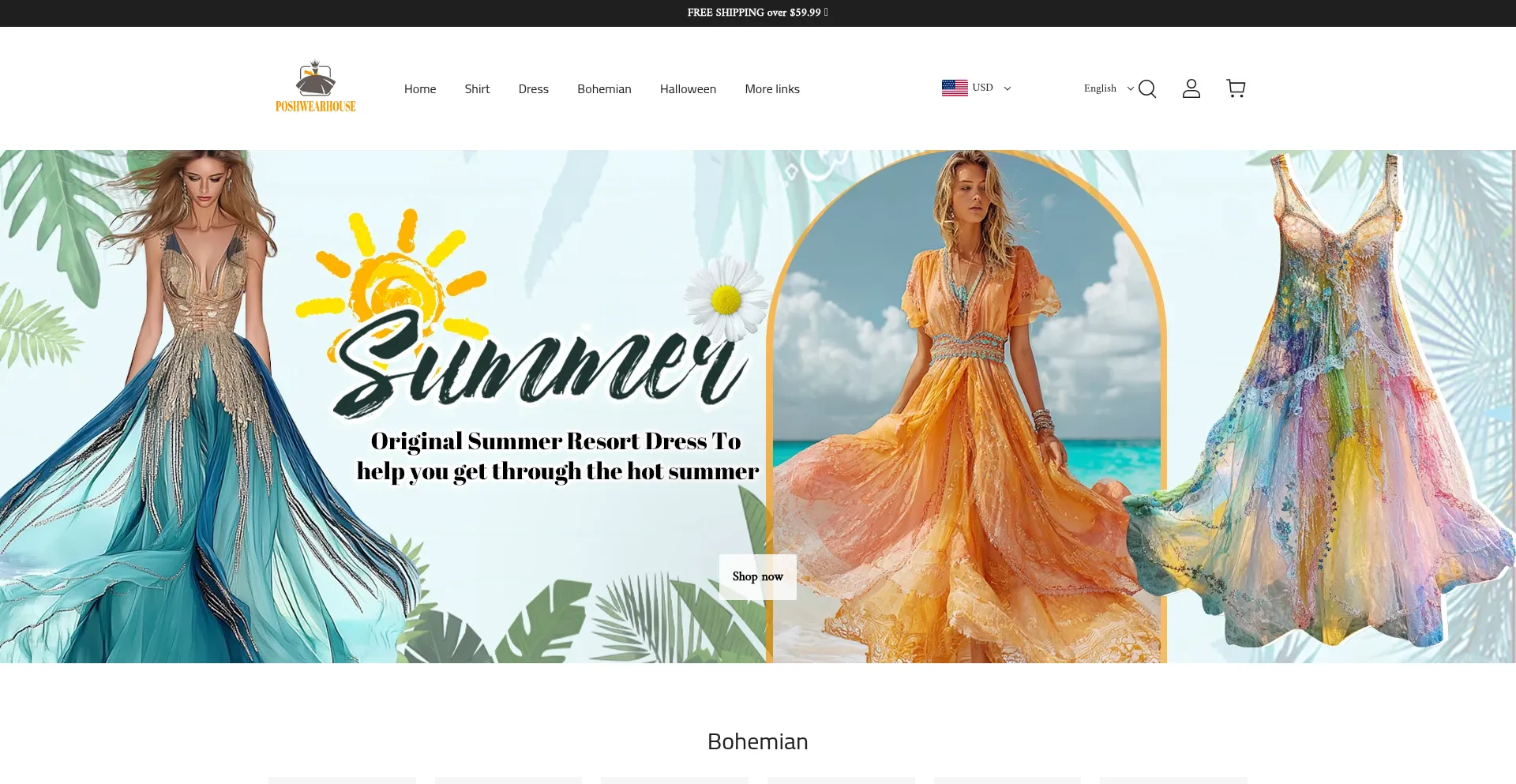1516x784 pixels.
Task: Click the Shop now button
Action: point(757,576)
